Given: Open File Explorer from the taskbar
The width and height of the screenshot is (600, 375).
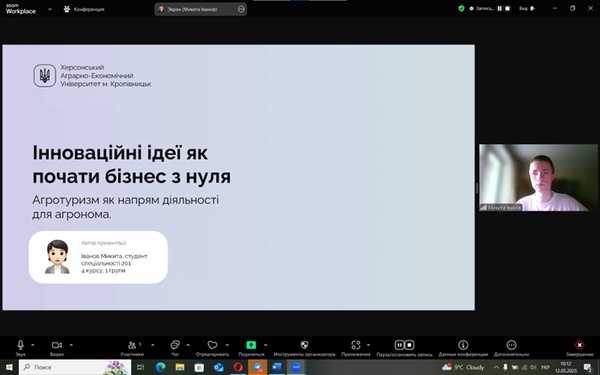Looking at the screenshot, I should [180, 367].
